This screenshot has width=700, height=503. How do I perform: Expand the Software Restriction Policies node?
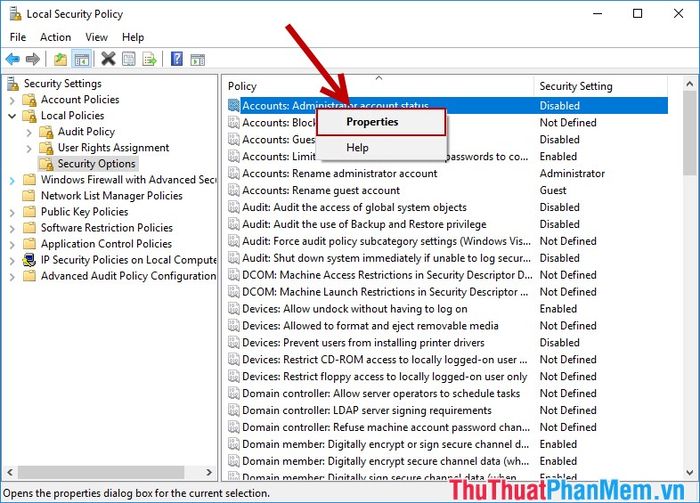click(x=12, y=229)
